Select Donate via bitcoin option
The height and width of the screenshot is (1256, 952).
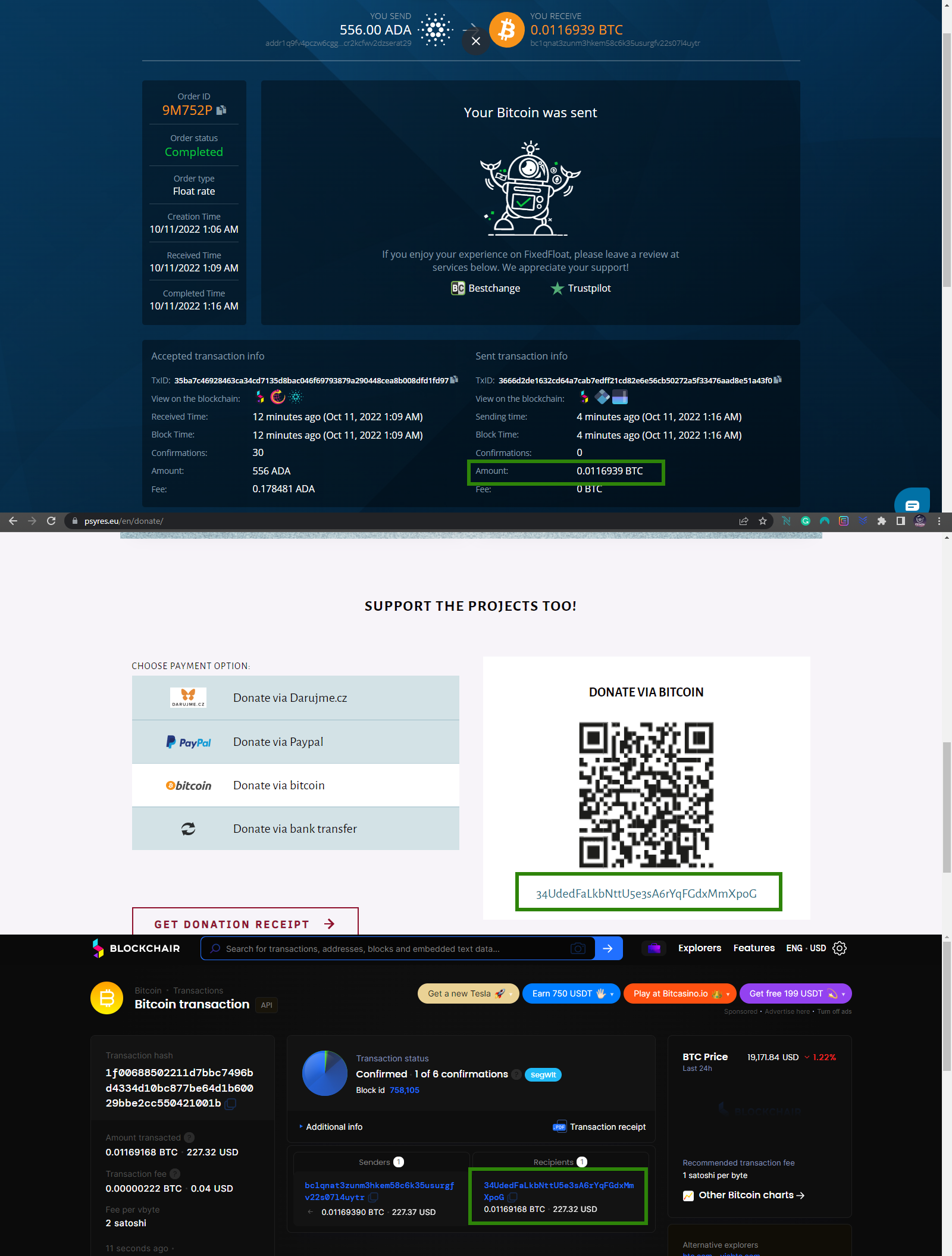coord(296,785)
